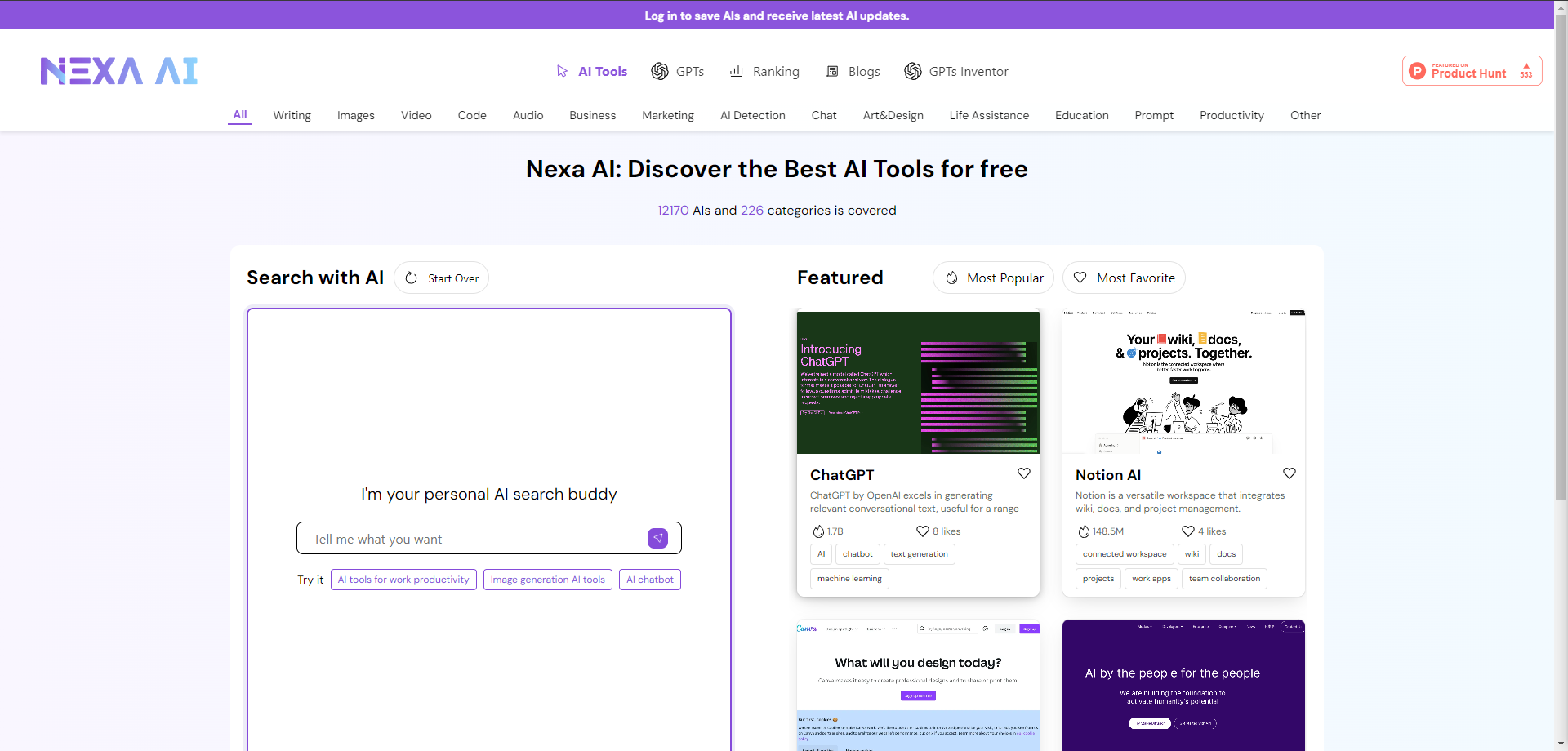Click the GPTs Inventor swirl icon

pos(913,71)
